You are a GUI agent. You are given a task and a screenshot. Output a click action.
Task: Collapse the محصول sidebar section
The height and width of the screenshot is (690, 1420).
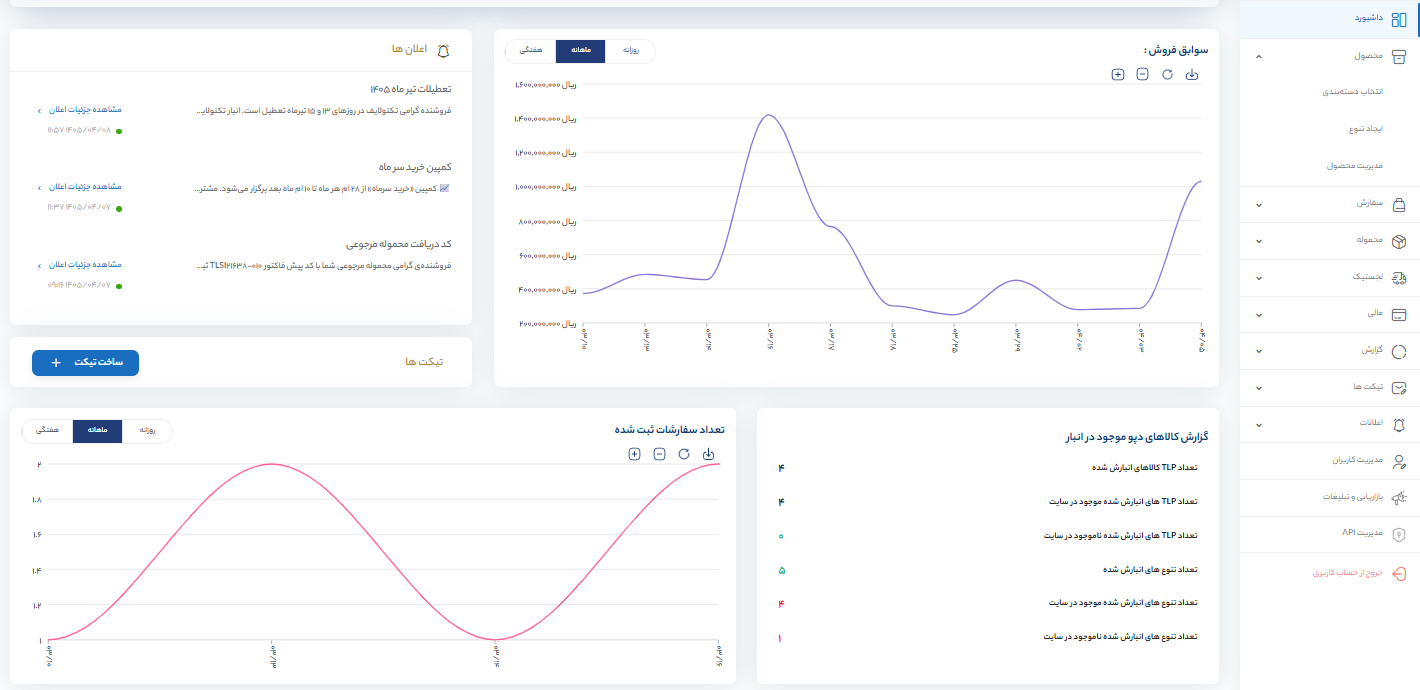(1258, 56)
